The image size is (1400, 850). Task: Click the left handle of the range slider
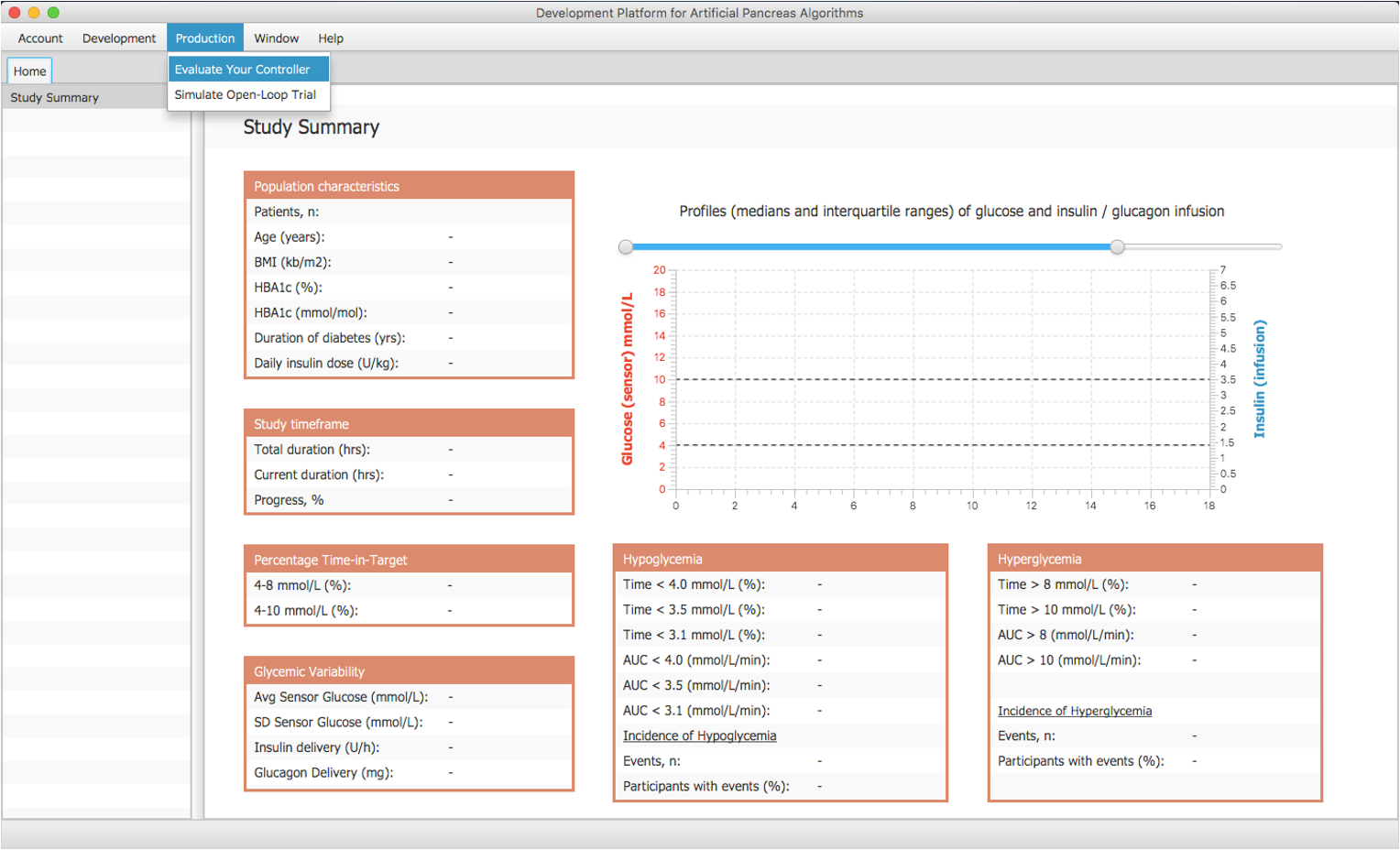[x=626, y=246]
